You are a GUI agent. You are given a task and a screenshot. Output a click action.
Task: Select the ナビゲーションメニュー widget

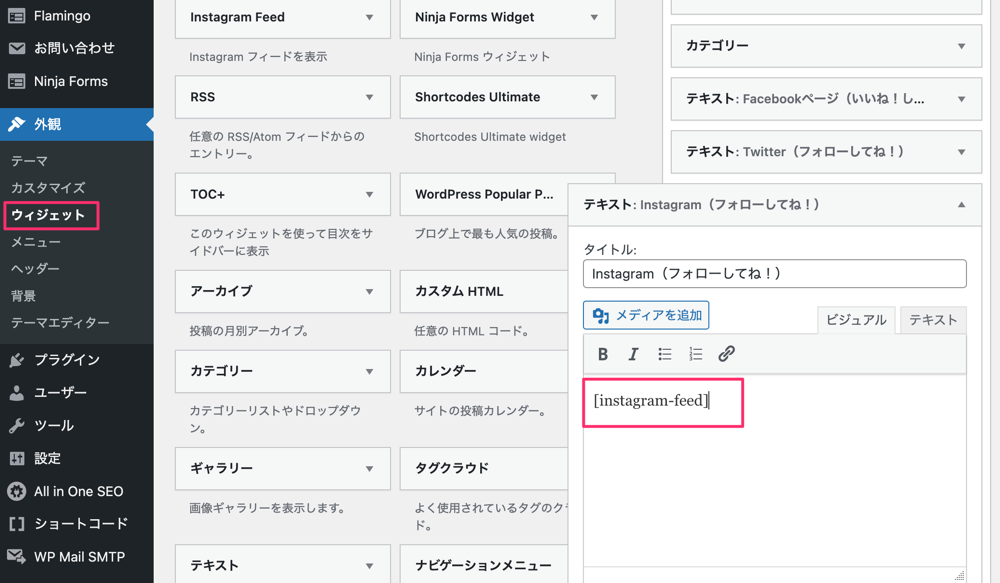click(x=484, y=564)
